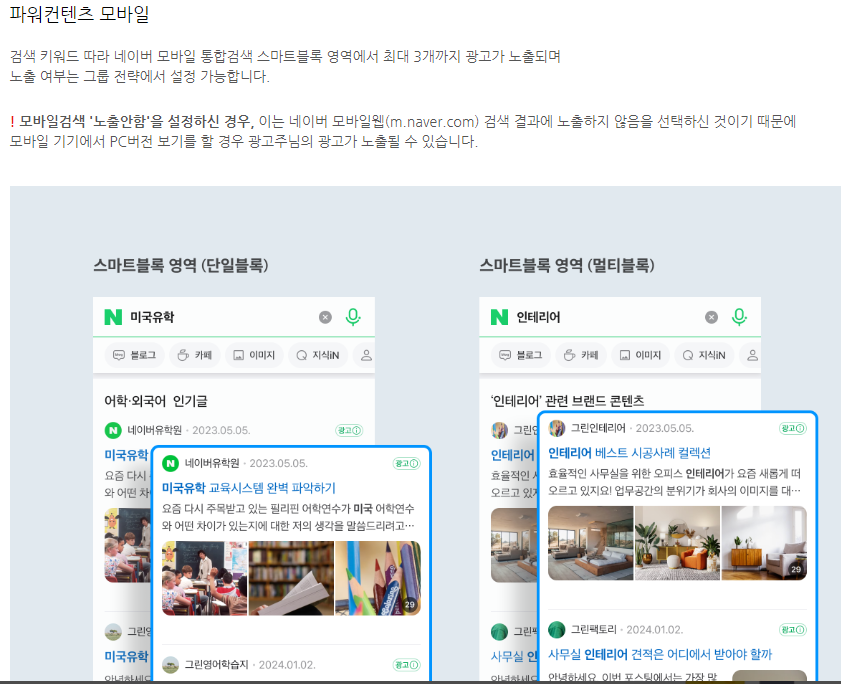Open the 인테리어 베스트 시공사례 컬렉션 link
Image resolution: width=841 pixels, height=684 pixels.
629,453
